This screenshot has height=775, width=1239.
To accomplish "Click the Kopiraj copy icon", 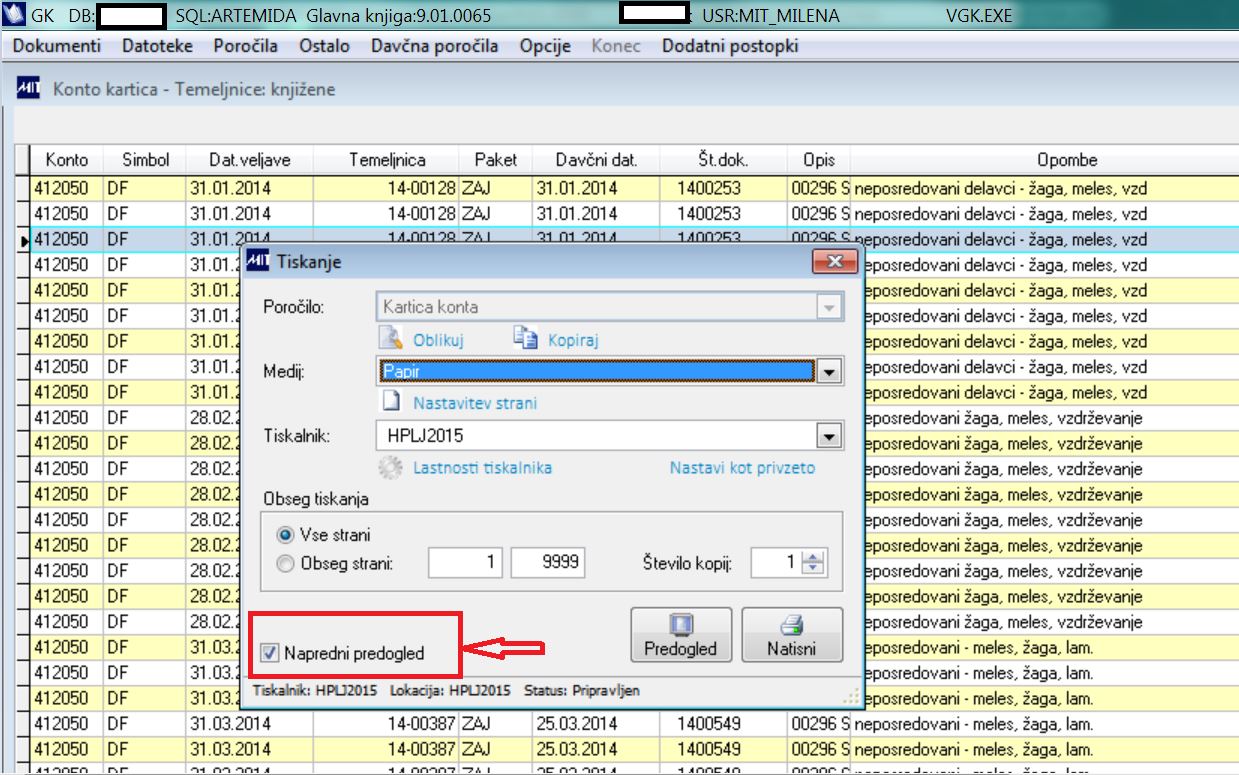I will (x=526, y=338).
